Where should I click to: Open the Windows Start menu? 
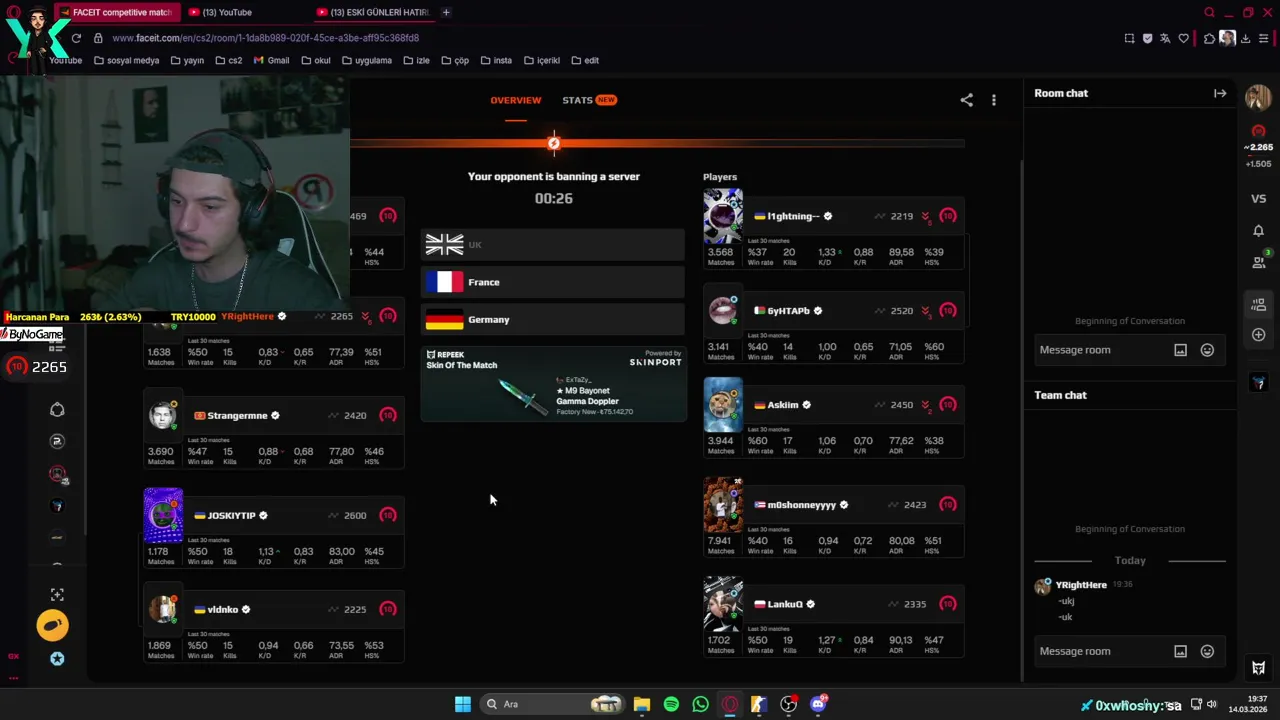(463, 704)
